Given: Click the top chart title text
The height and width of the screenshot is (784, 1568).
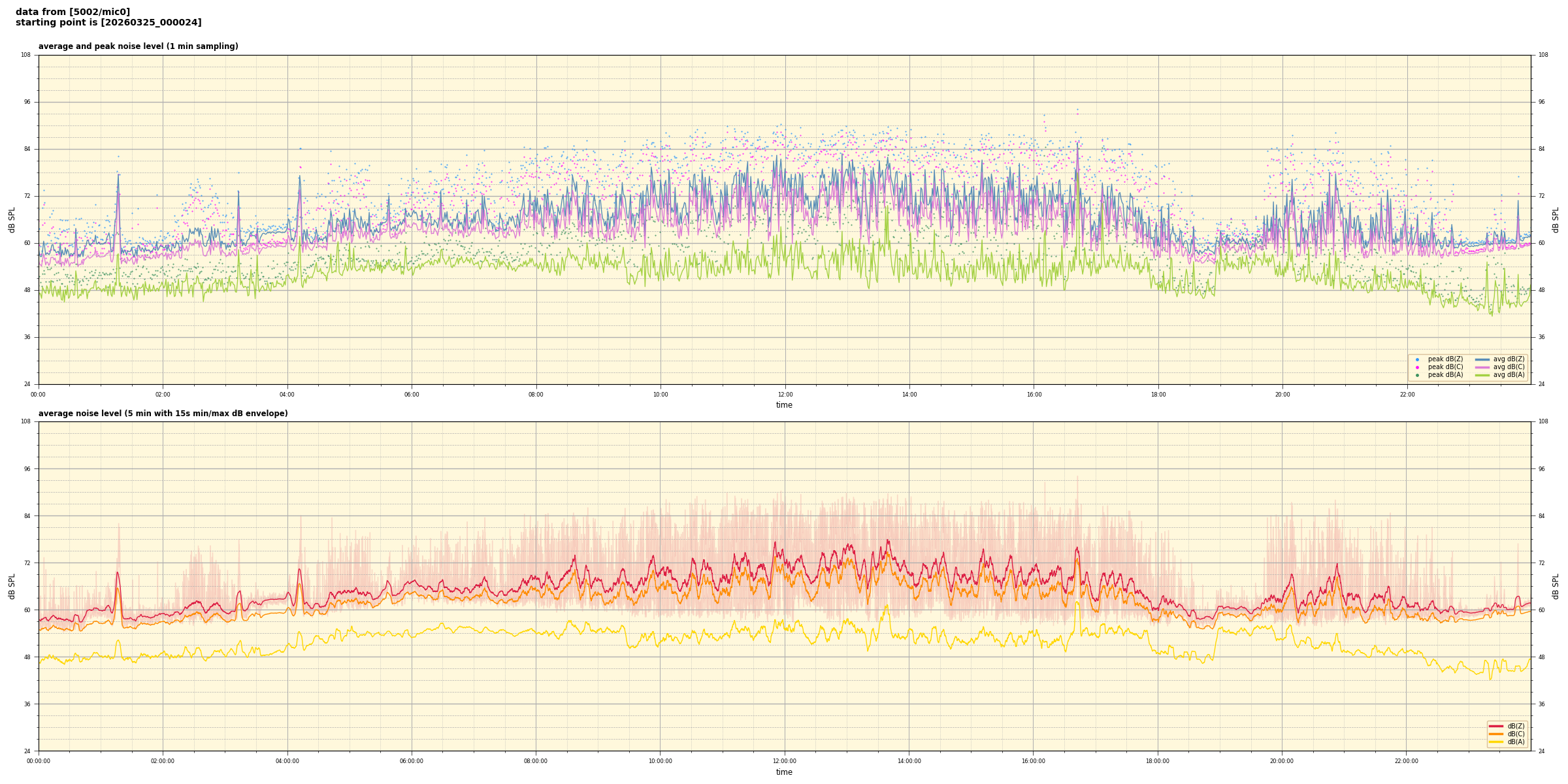Looking at the screenshot, I should point(138,46).
